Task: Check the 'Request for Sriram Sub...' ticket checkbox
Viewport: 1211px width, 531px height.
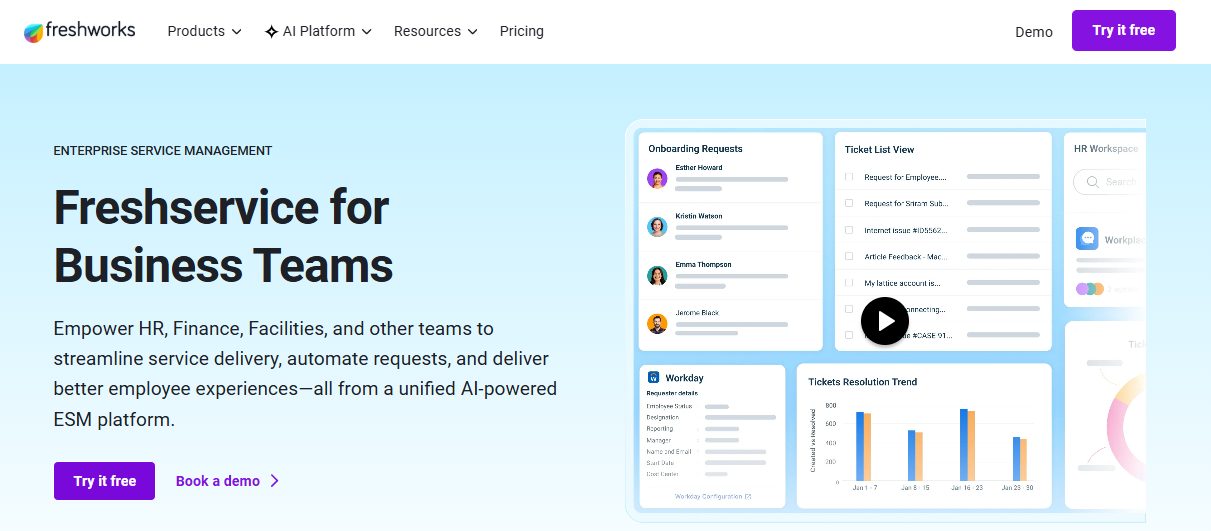Action: (849, 203)
